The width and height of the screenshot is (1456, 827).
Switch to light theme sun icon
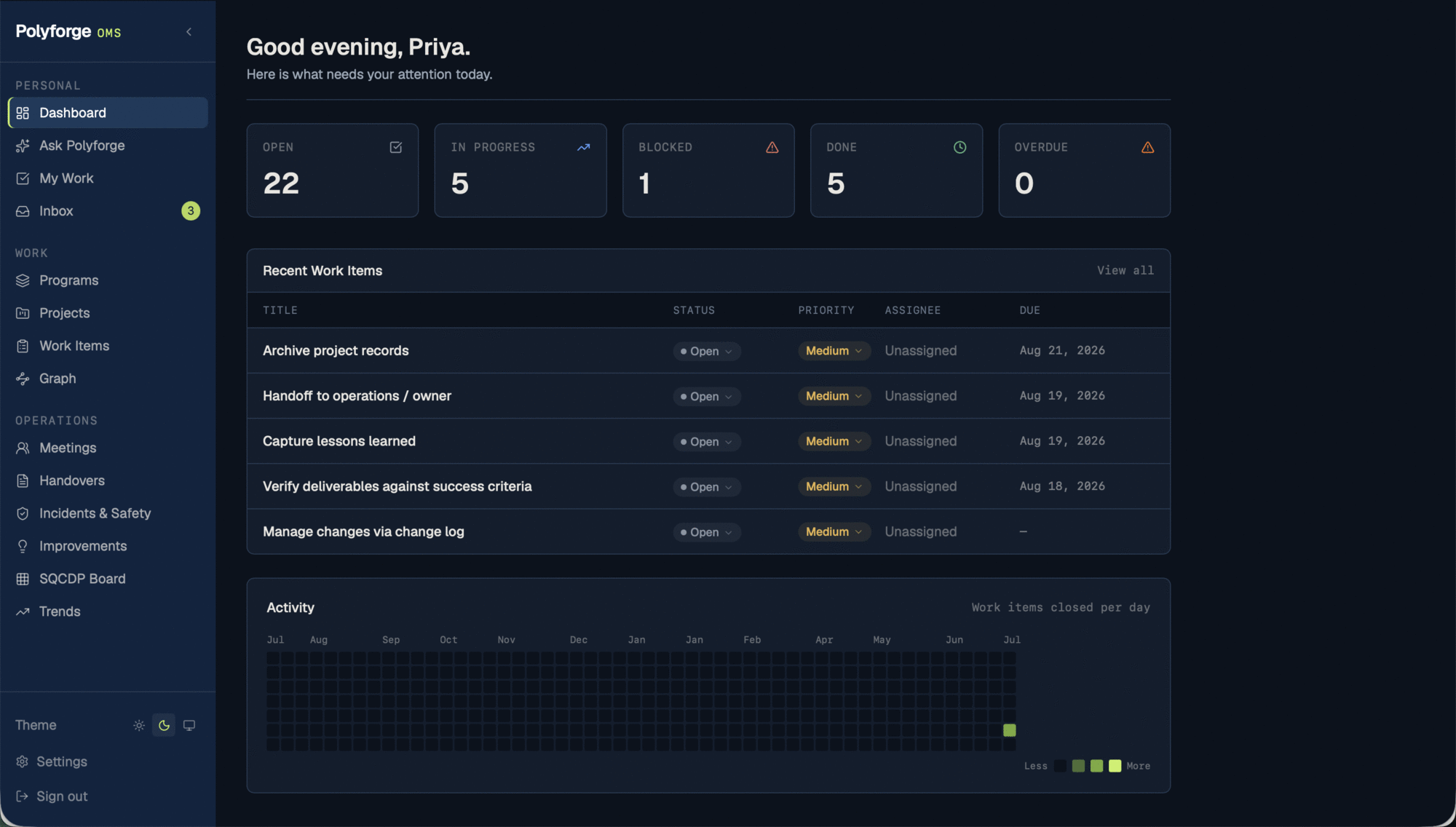[139, 725]
